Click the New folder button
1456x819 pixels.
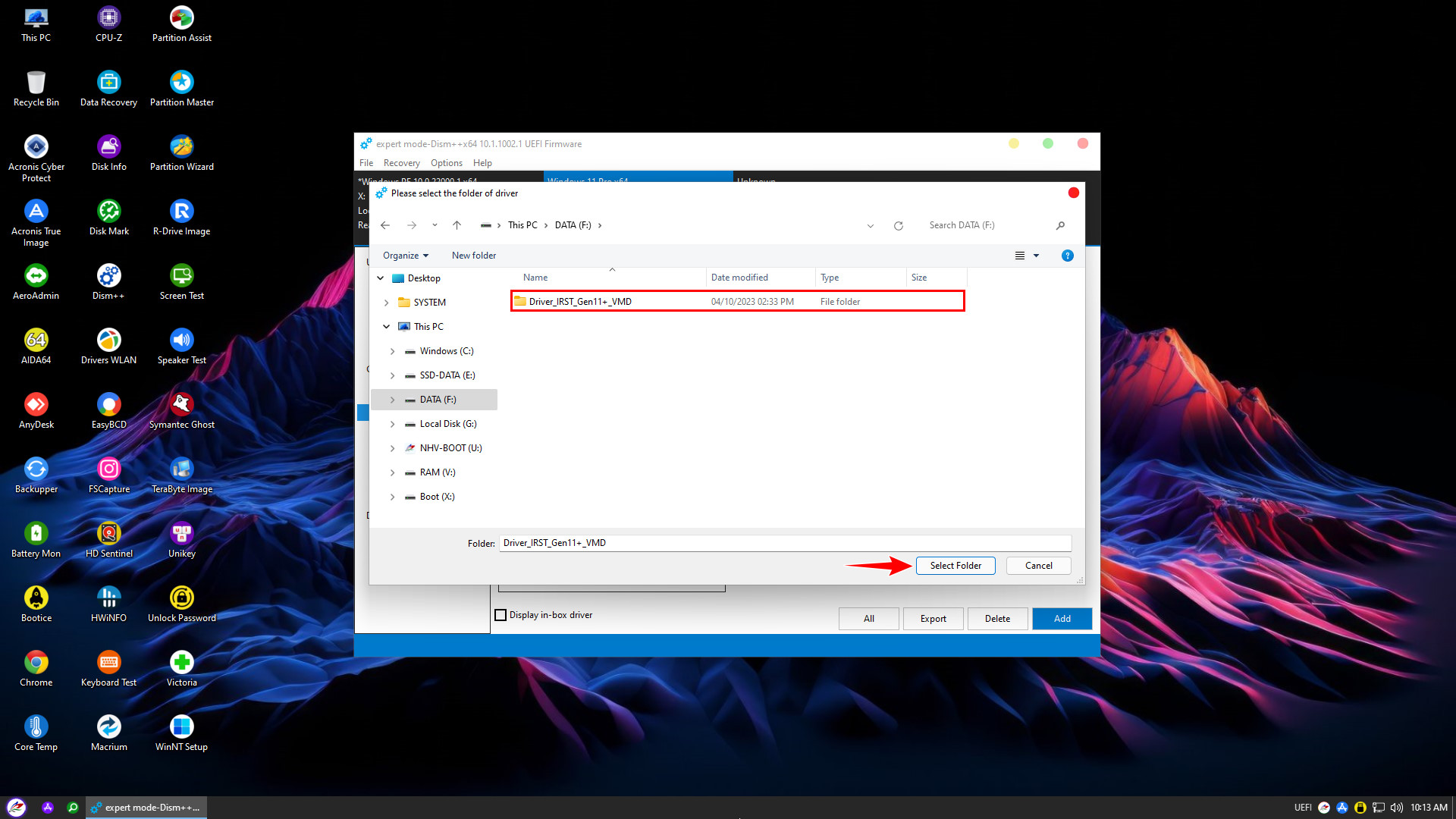click(473, 256)
